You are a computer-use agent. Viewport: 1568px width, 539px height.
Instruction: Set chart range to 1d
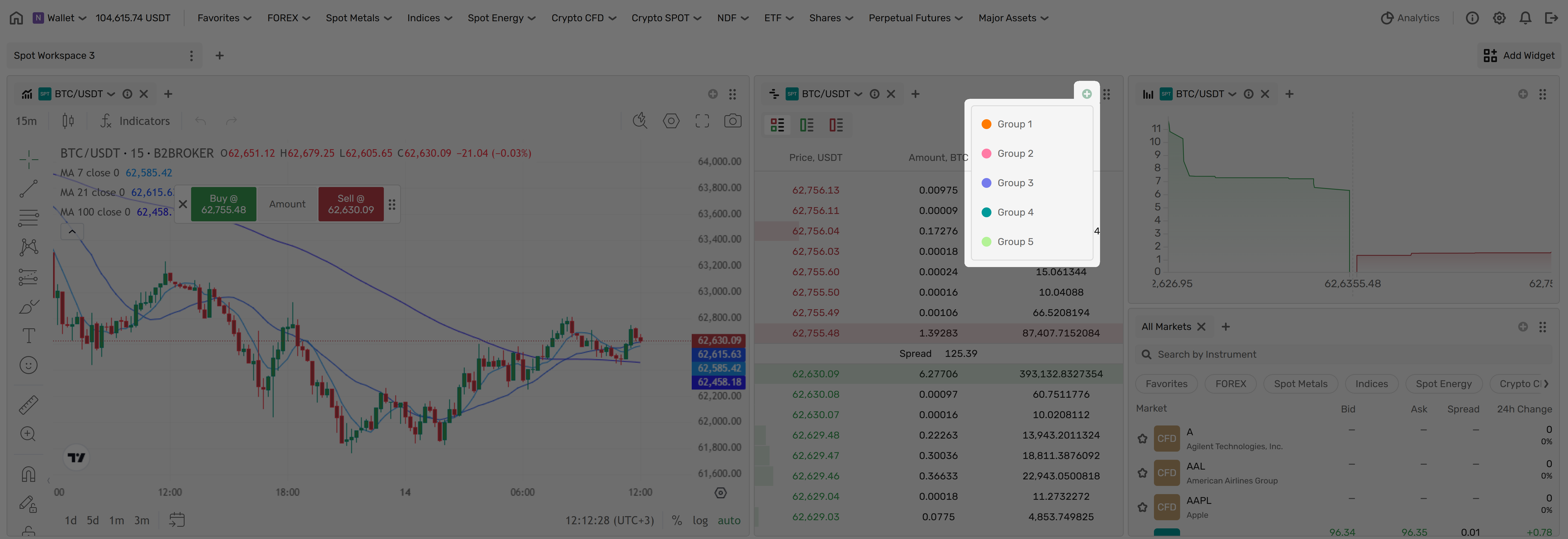point(71,520)
